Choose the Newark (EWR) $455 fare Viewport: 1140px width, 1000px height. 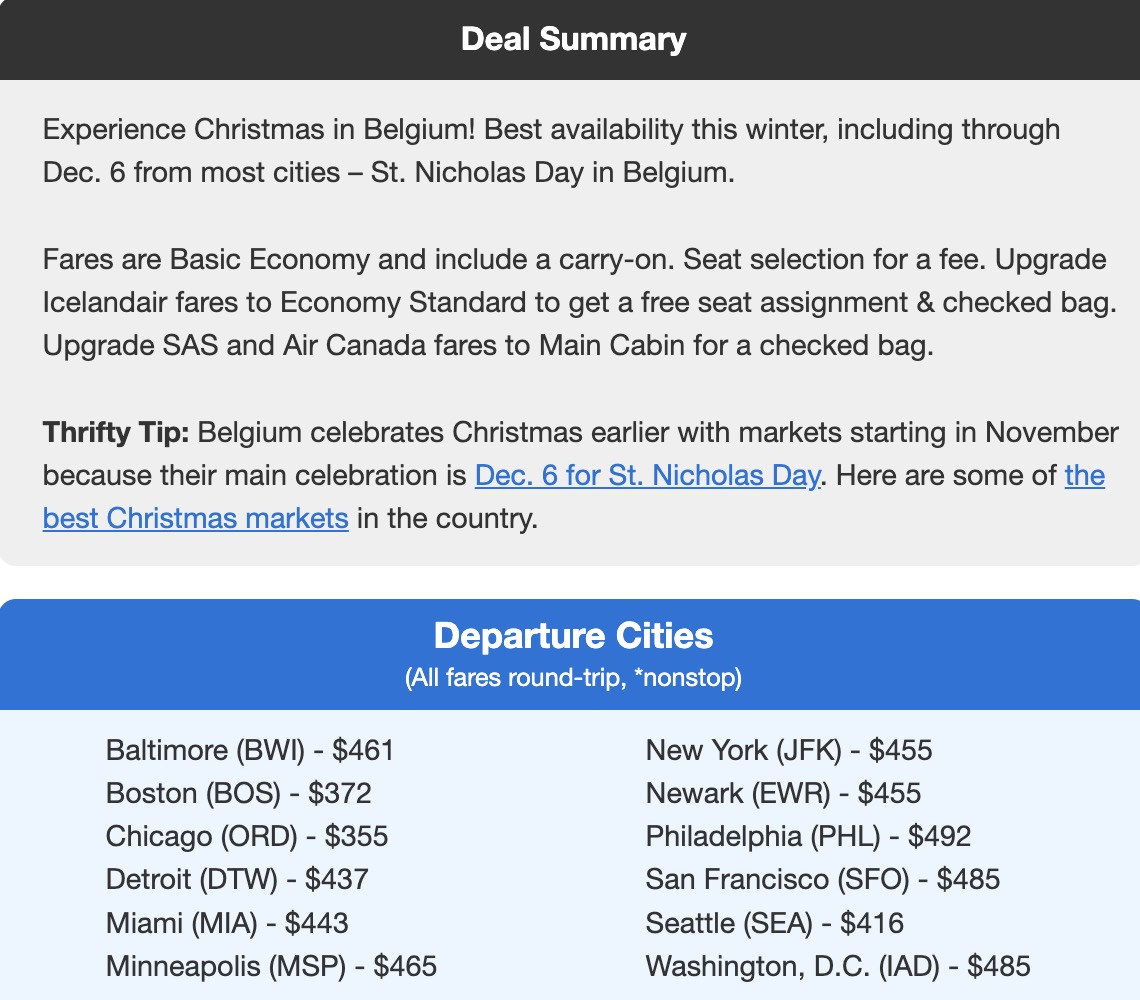[783, 793]
